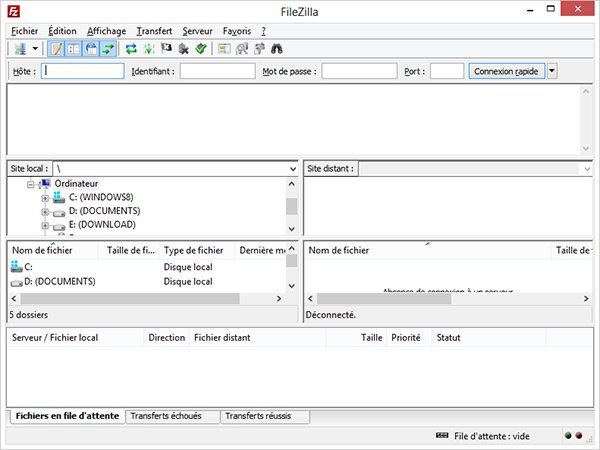Open the file search binoculars icon

[x=277, y=49]
